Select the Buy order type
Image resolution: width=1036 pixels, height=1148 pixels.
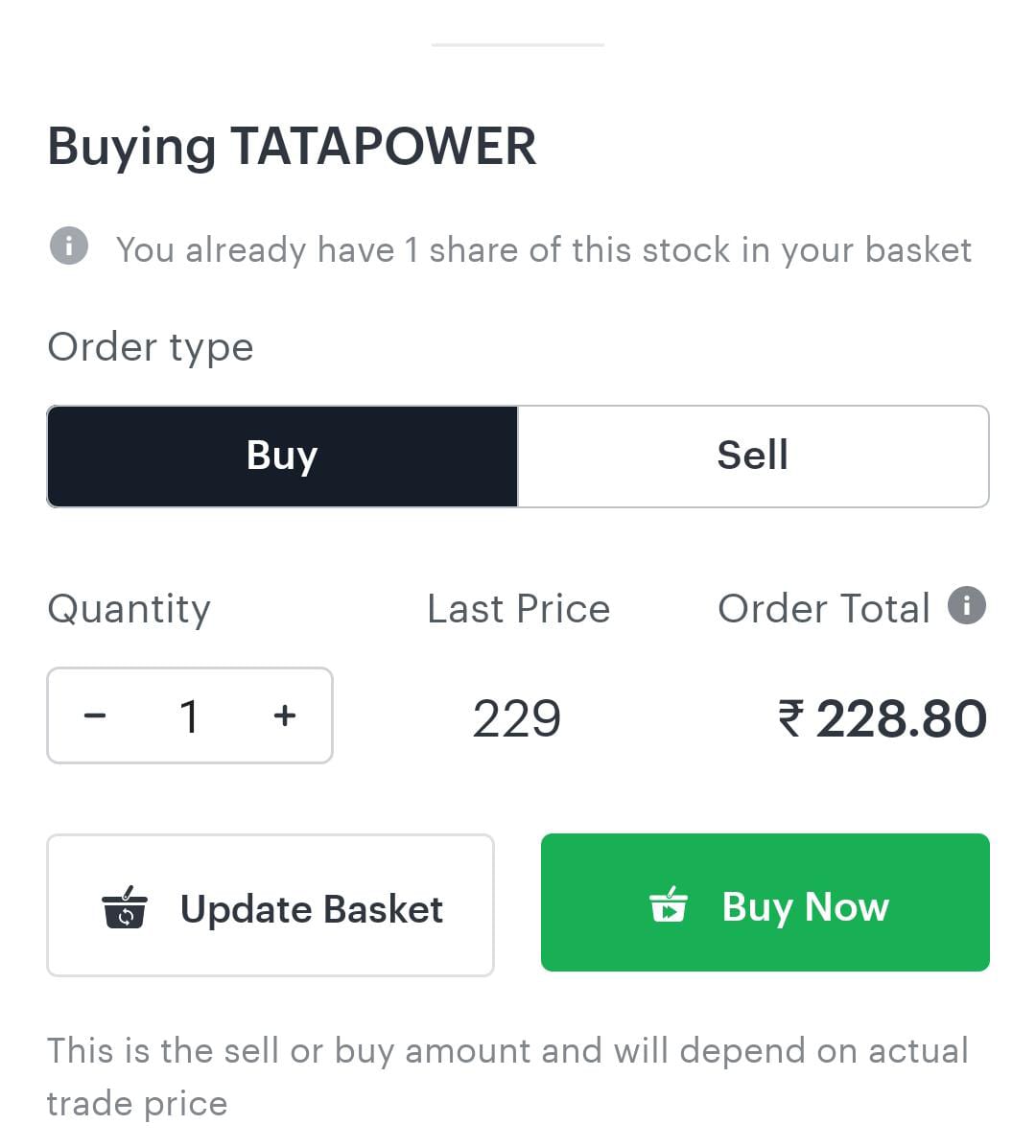pos(282,456)
